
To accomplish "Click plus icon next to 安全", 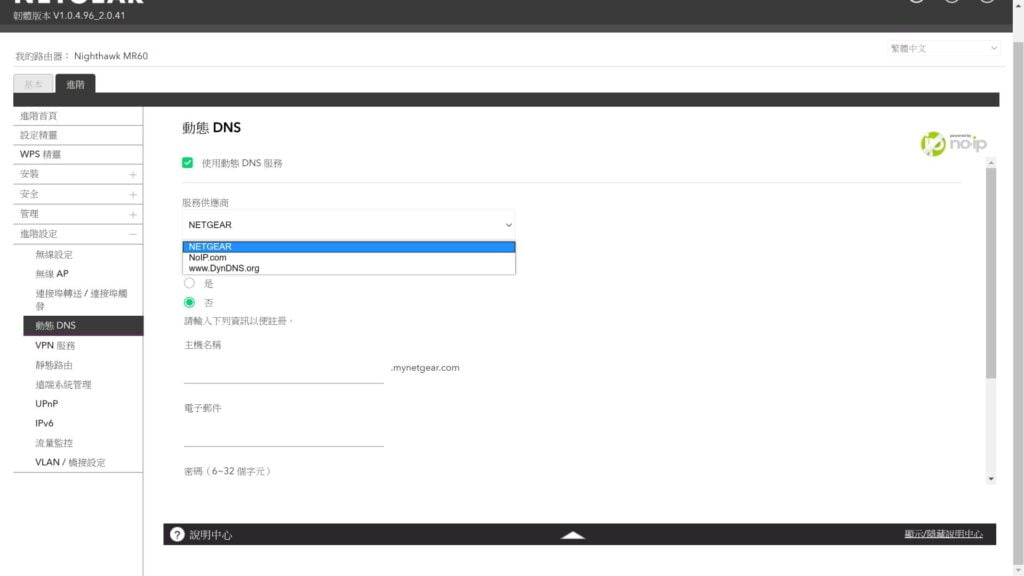I will pos(133,195).
